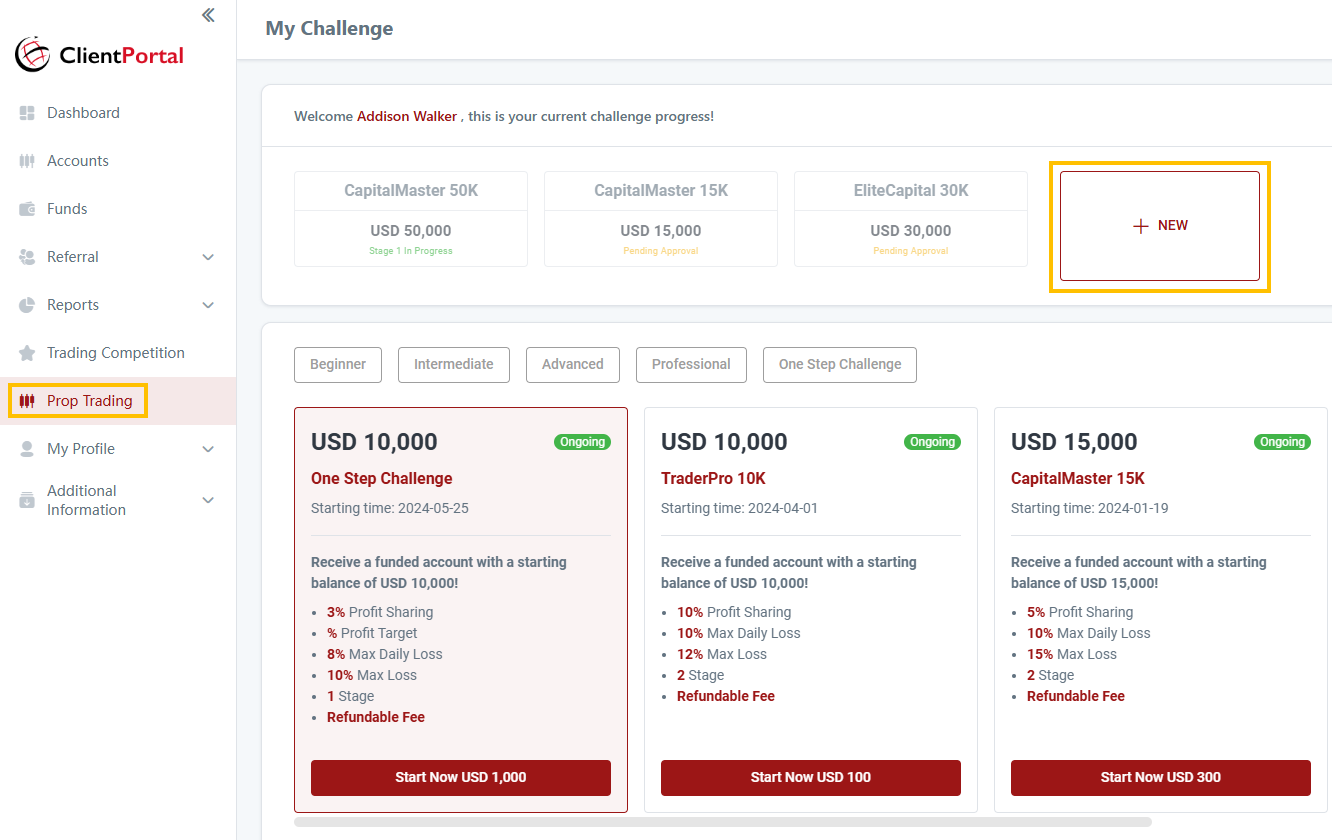
Task: Switch to the Professional filter tab
Action: click(691, 364)
